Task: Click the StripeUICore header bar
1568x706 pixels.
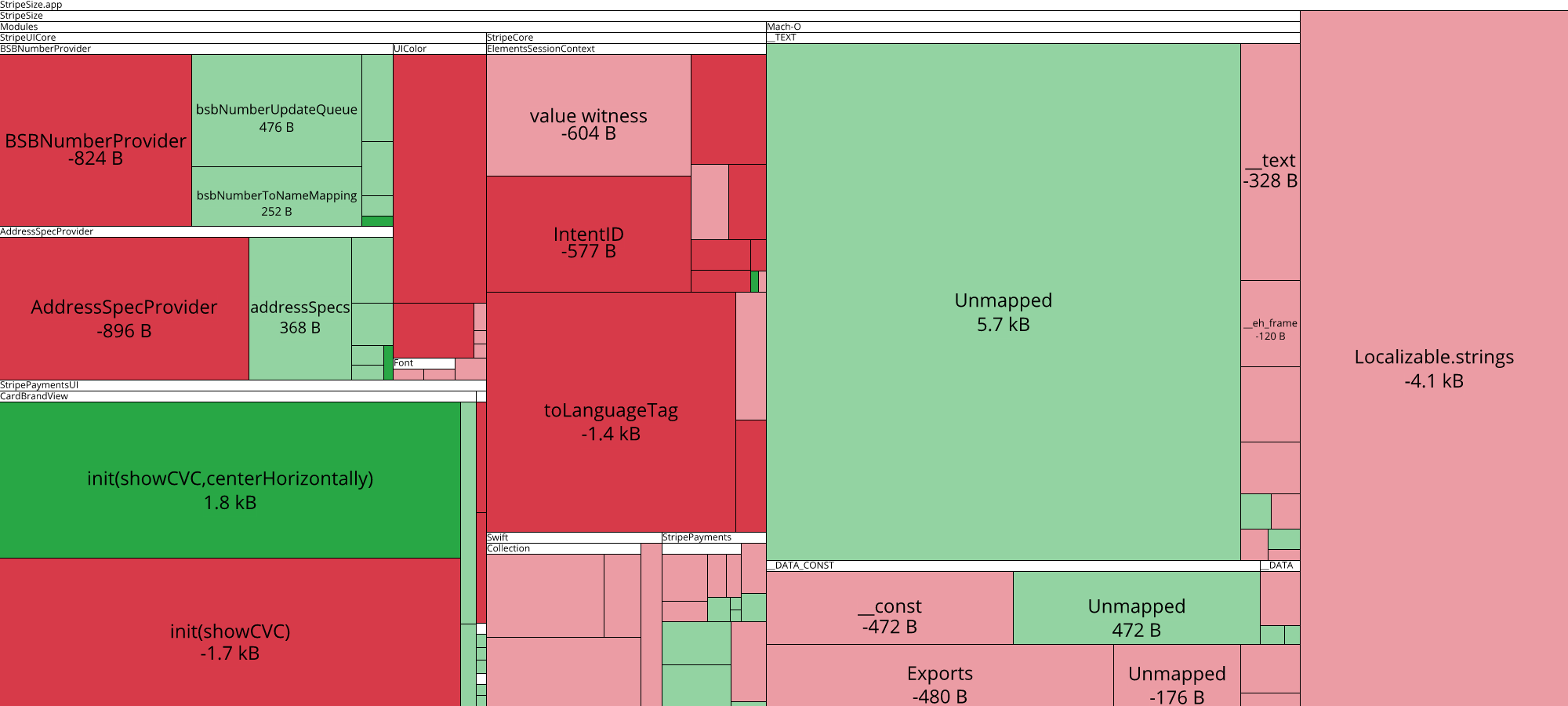Action: [x=243, y=38]
